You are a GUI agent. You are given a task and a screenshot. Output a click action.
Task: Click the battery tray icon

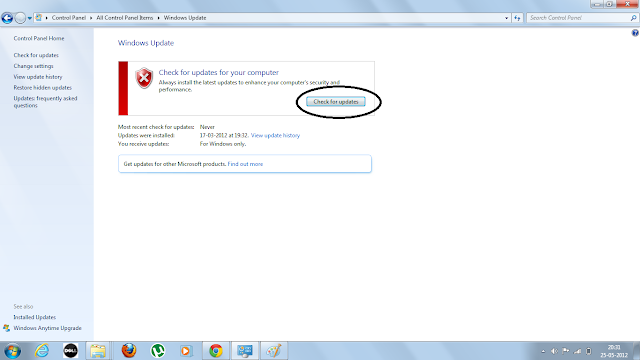(x=589, y=351)
